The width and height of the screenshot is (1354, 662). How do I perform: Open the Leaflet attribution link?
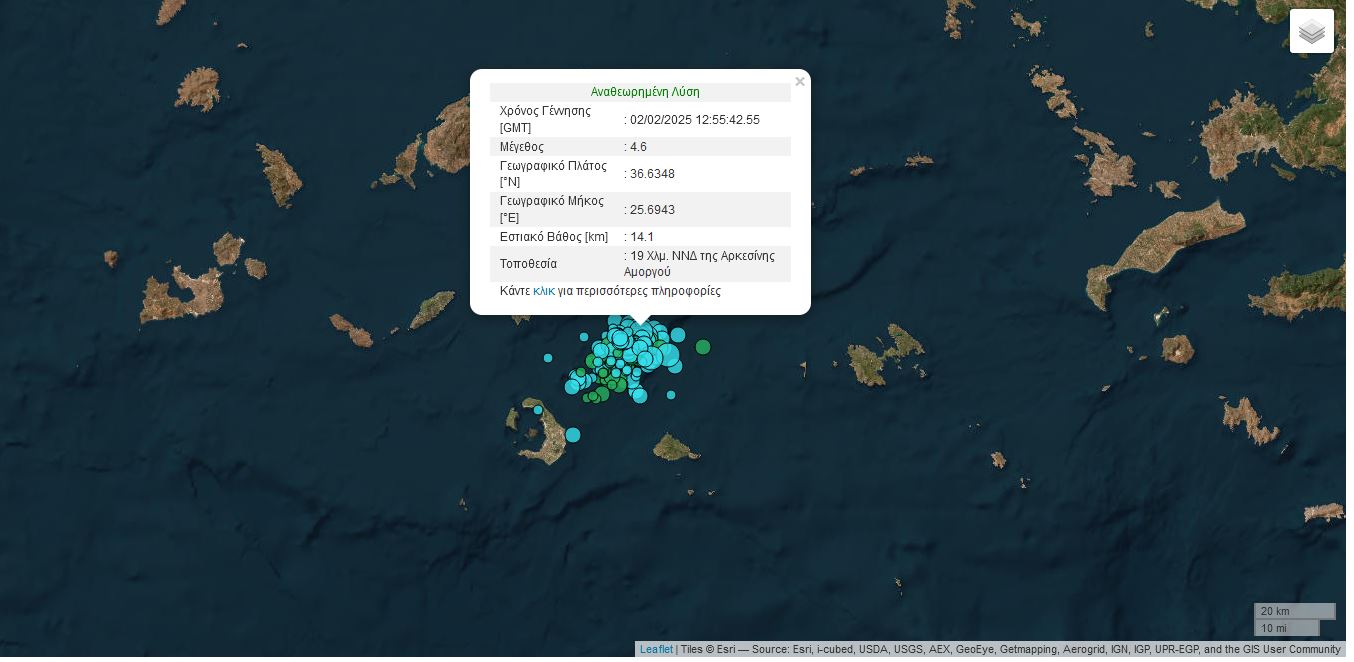[656, 649]
